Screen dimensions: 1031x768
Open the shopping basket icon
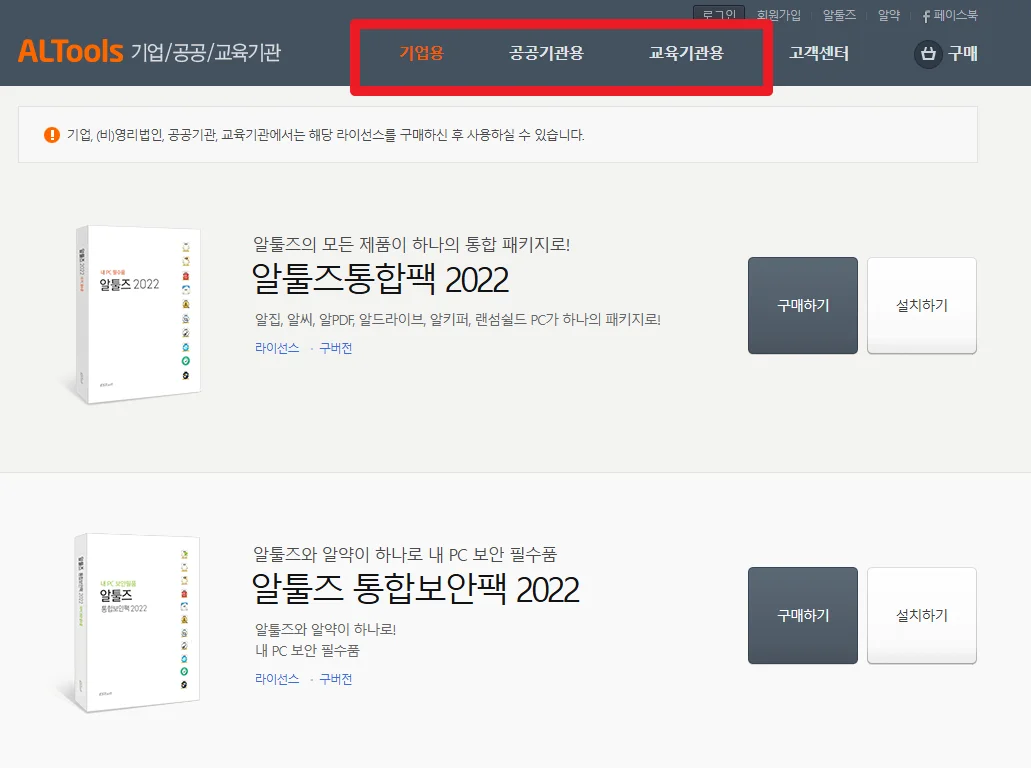(x=928, y=53)
